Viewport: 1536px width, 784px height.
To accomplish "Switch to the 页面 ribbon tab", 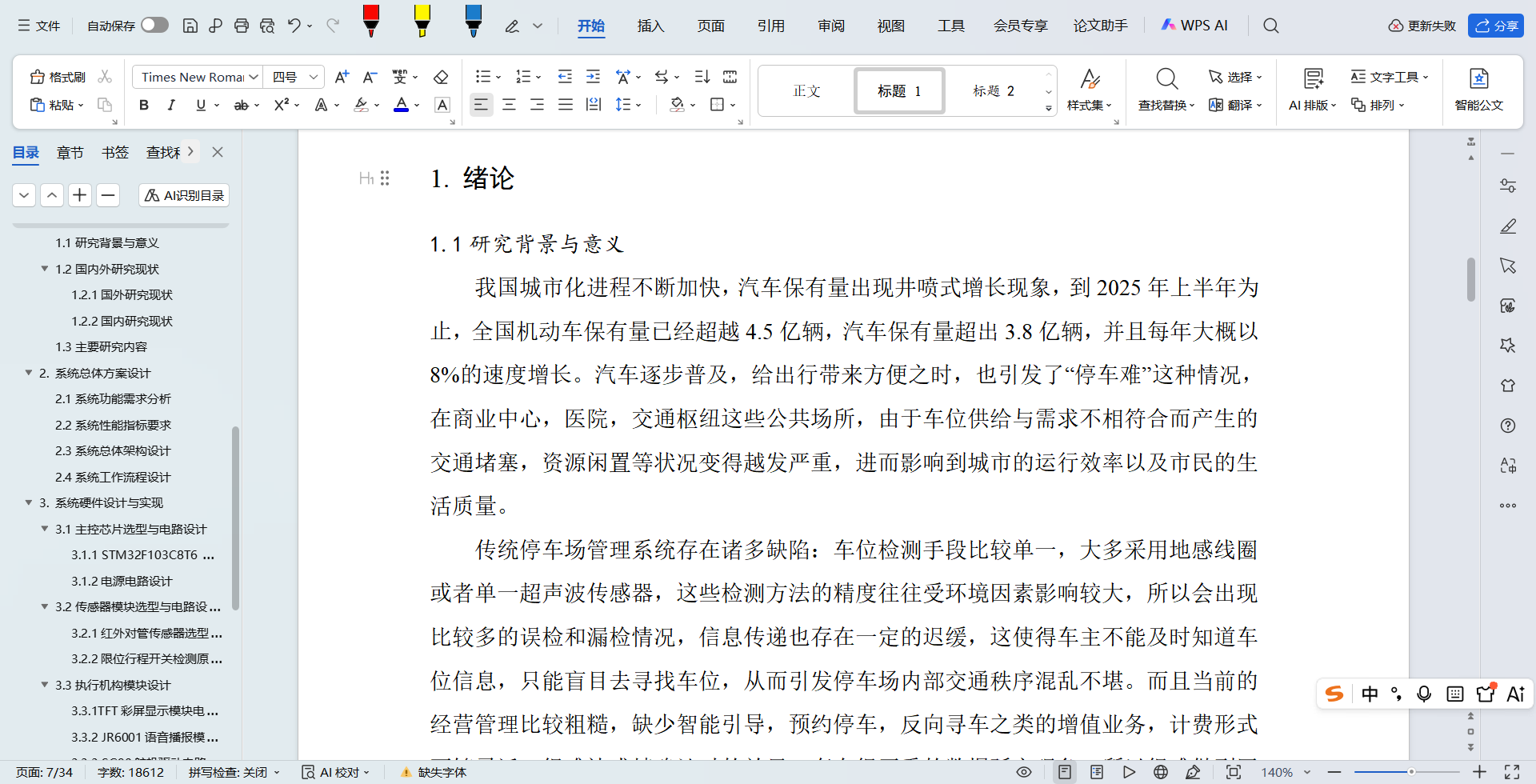I will pyautogui.click(x=710, y=26).
